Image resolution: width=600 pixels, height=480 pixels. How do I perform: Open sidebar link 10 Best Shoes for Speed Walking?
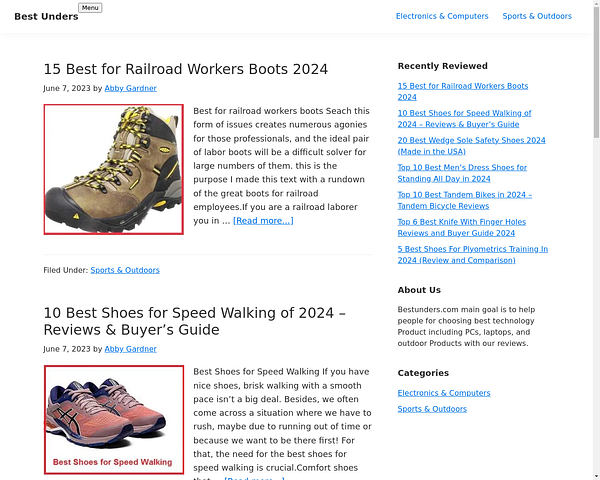point(464,119)
